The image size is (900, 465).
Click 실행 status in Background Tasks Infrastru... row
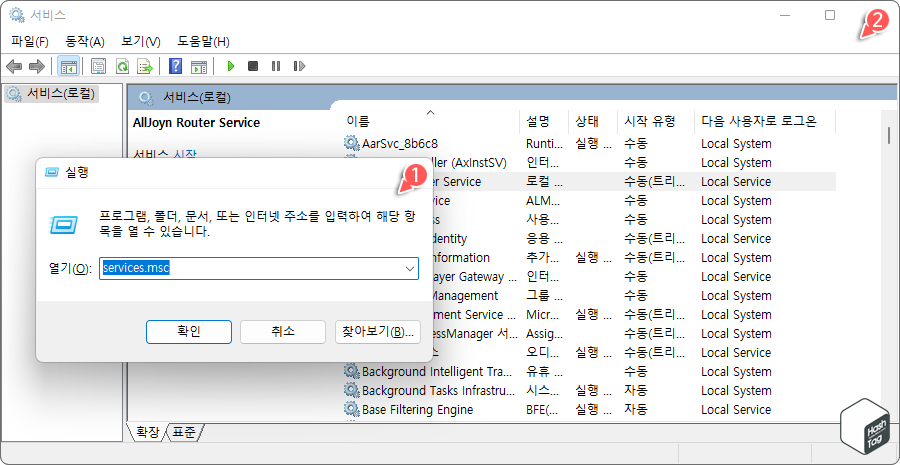(593, 390)
